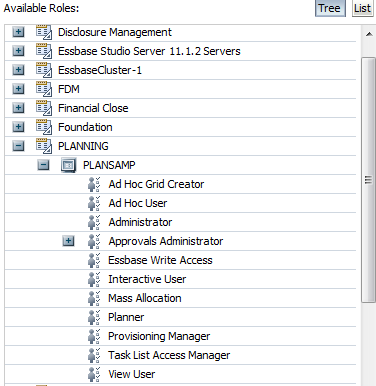Select the PLANSAMP application
This screenshot has height=386, width=376.
tap(109, 165)
